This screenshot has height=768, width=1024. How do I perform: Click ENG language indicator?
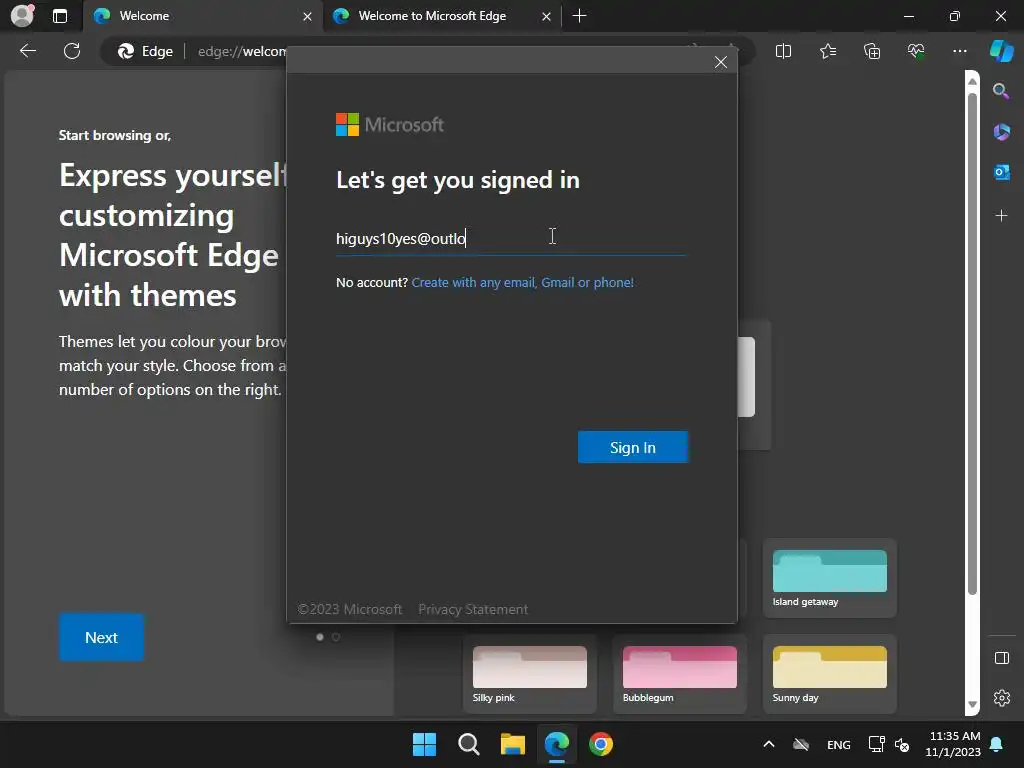pyautogui.click(x=839, y=744)
